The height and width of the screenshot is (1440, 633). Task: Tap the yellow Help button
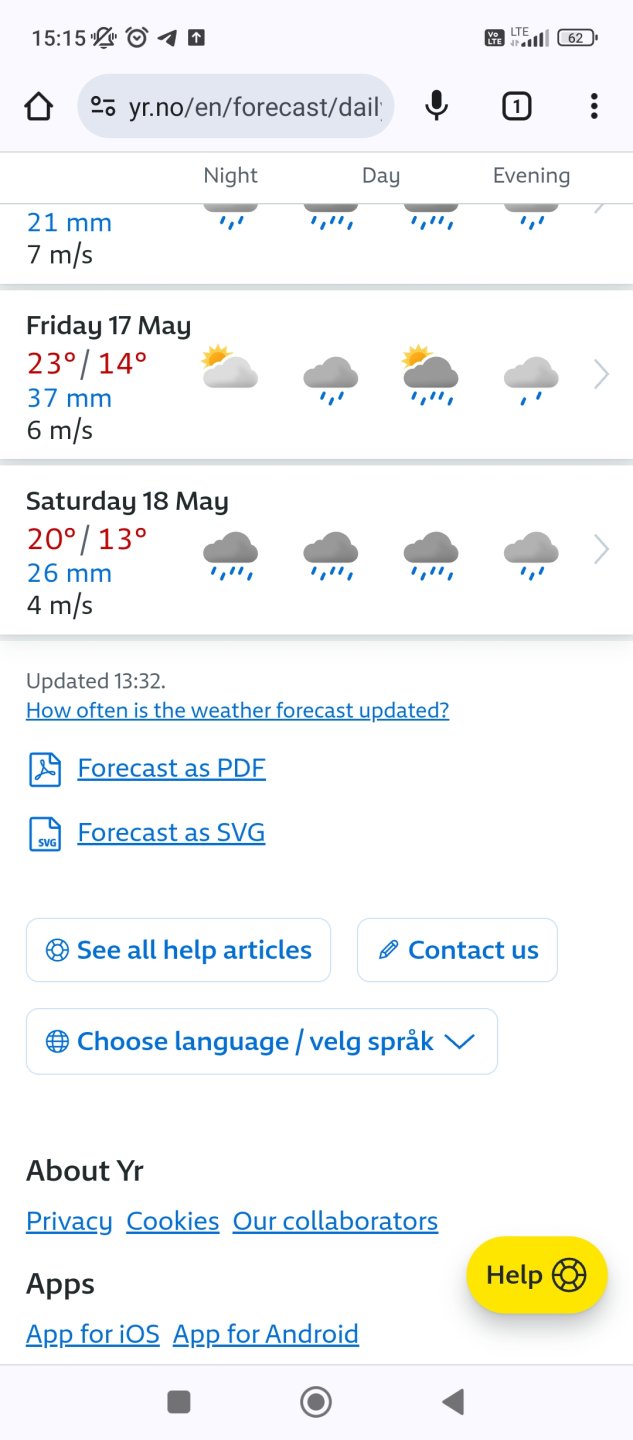click(536, 1275)
